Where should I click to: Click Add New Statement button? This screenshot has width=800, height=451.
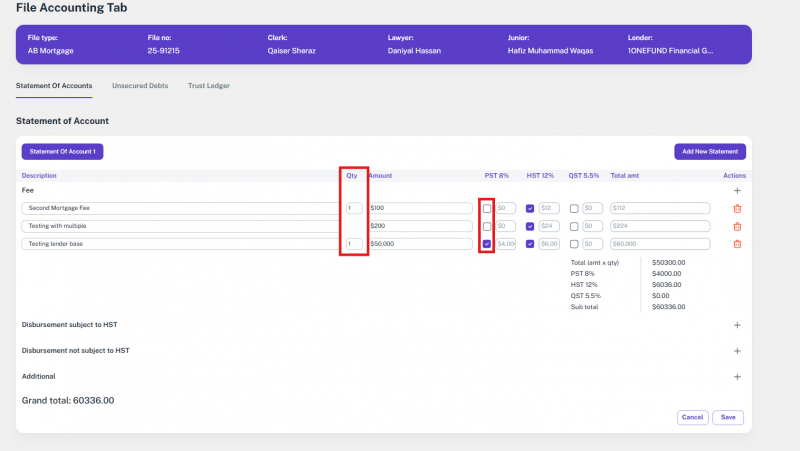tap(709, 151)
